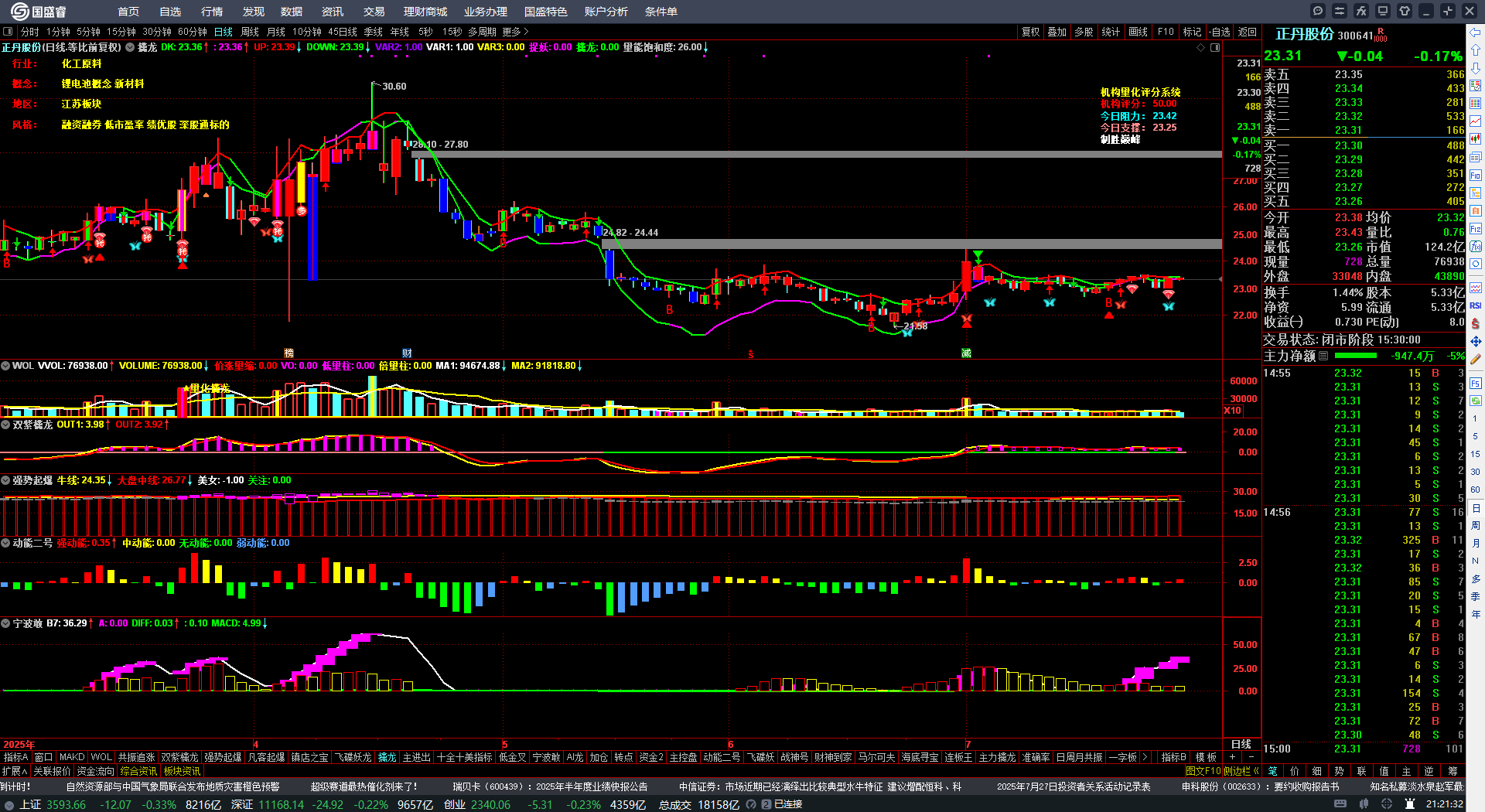Open the 理财商城 menu
This screenshot has height=812, width=1485.
(425, 12)
